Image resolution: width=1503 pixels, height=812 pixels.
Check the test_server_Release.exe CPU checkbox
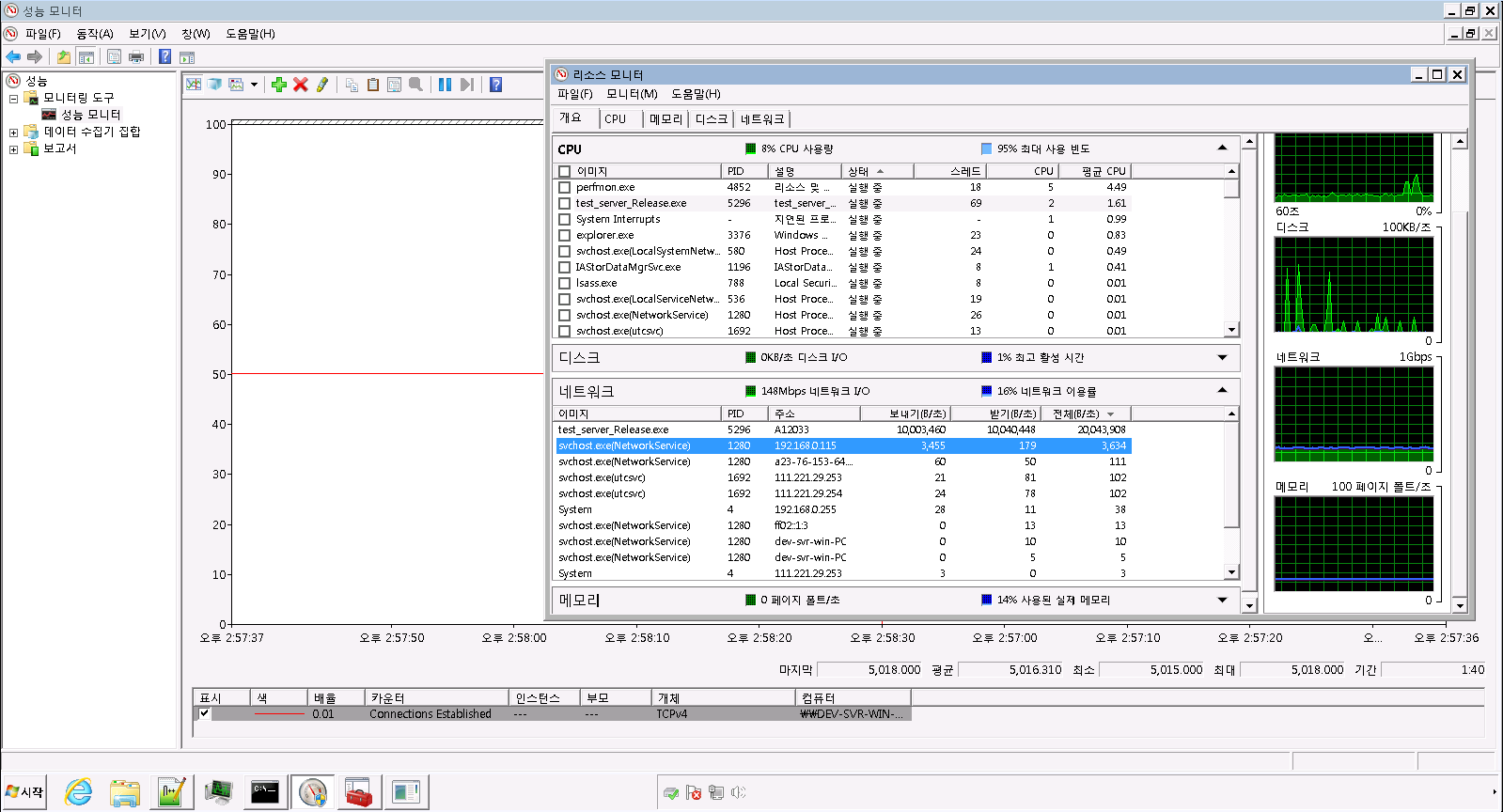(x=564, y=203)
